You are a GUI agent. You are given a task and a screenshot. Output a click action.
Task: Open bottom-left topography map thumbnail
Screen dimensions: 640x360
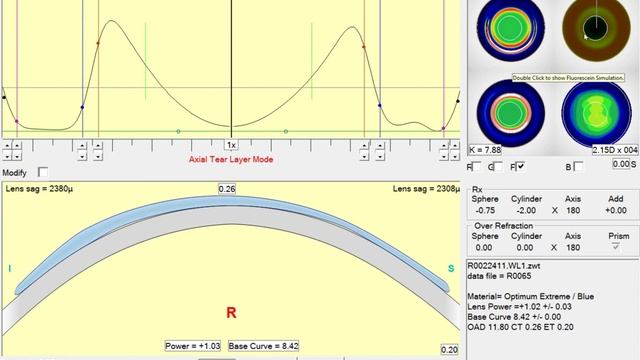tap(511, 113)
